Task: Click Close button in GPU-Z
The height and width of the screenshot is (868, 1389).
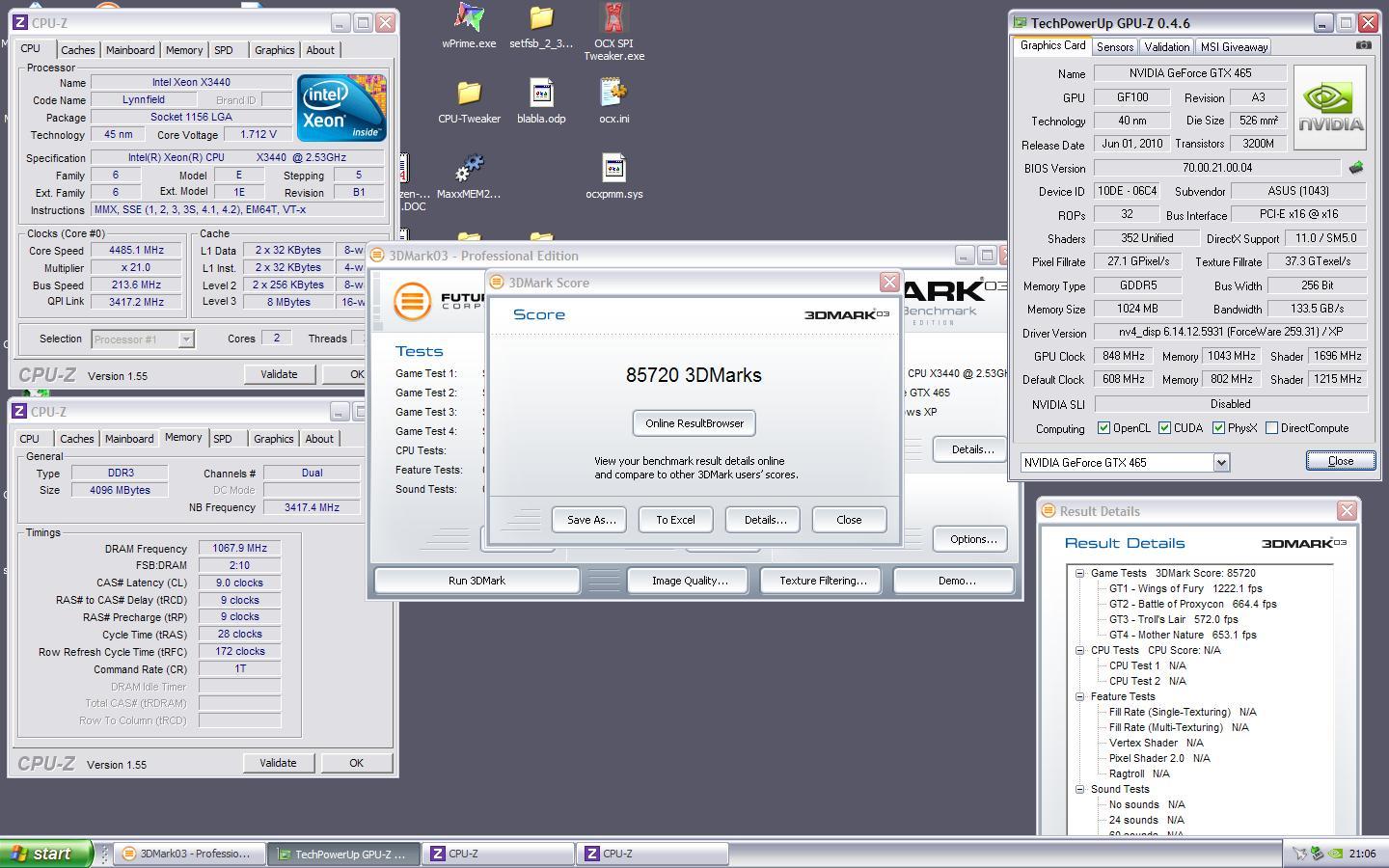Action: [x=1341, y=461]
